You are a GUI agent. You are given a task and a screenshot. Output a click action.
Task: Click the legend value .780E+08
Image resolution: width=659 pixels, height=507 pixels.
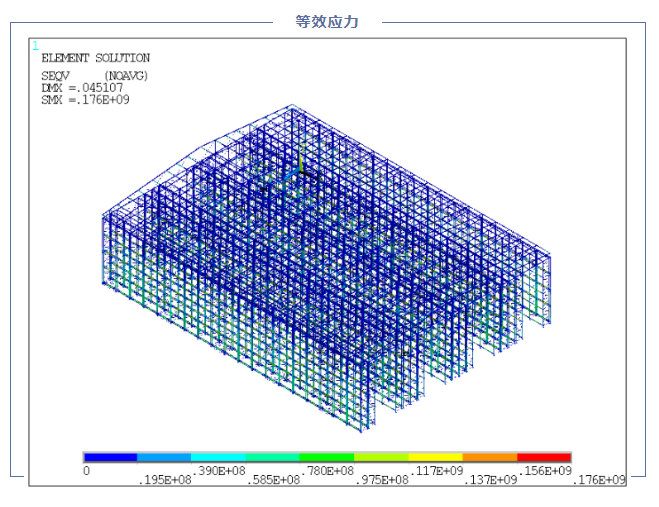(327, 471)
